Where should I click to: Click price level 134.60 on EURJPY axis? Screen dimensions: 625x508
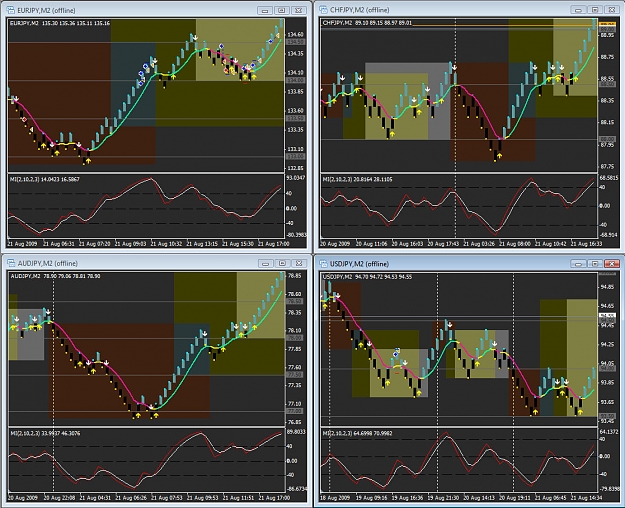tap(295, 35)
